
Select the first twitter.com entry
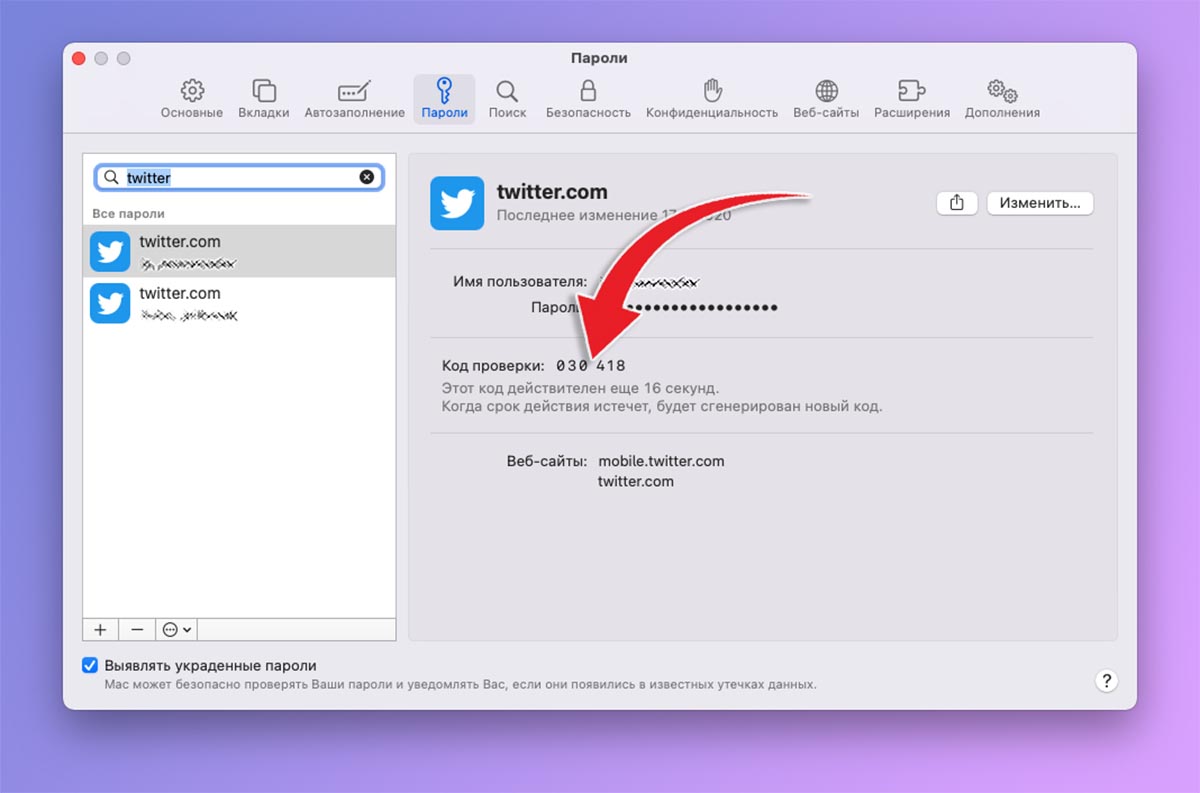pos(239,251)
